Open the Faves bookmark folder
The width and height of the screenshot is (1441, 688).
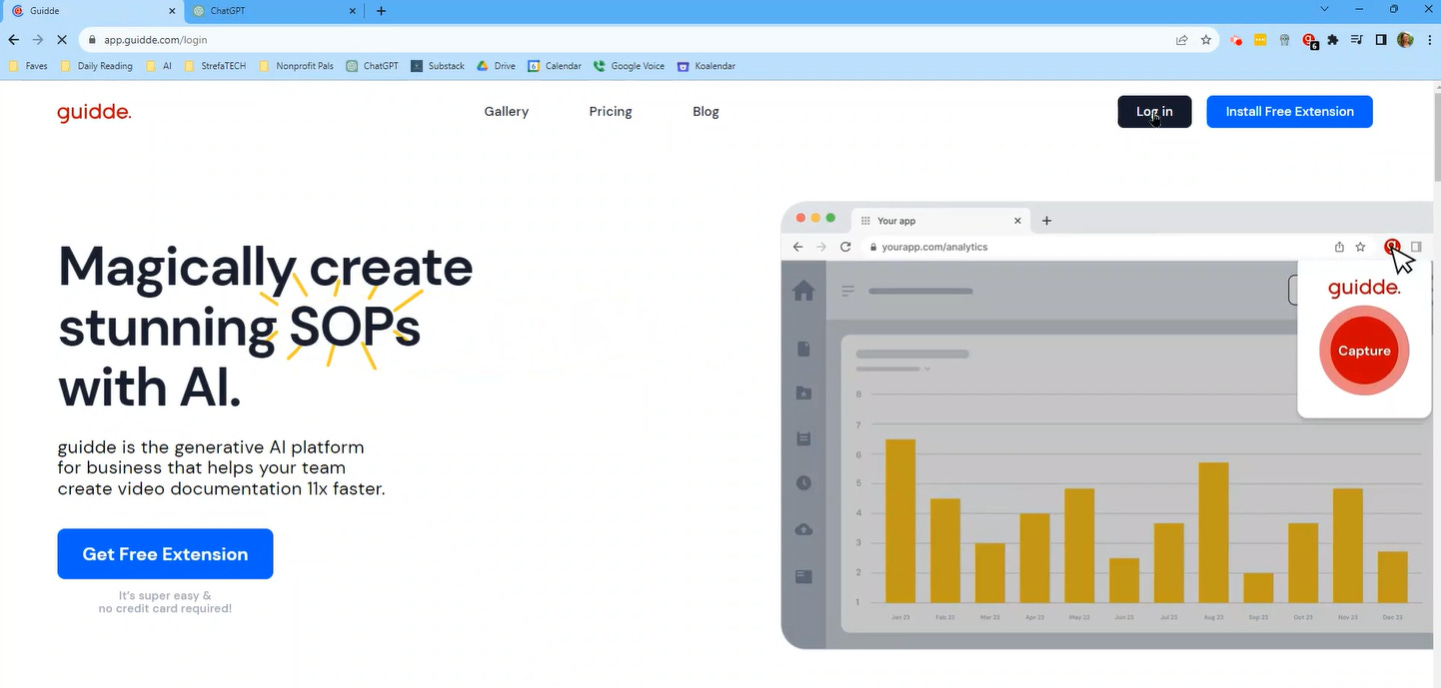(28, 66)
